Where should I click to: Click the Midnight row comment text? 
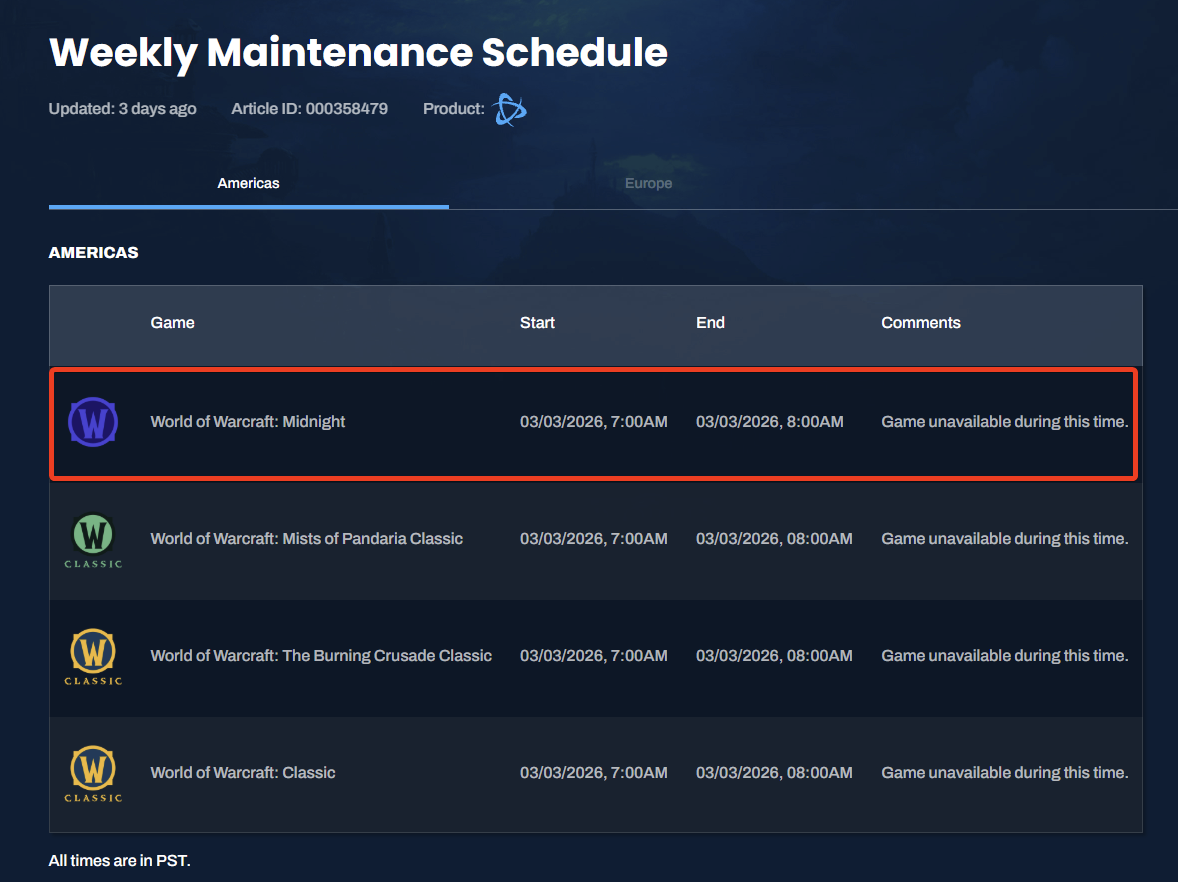pos(1004,421)
